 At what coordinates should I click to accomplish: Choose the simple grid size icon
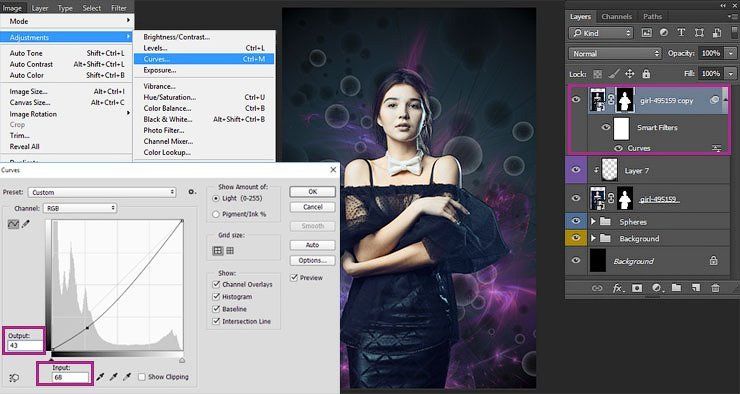click(x=218, y=251)
